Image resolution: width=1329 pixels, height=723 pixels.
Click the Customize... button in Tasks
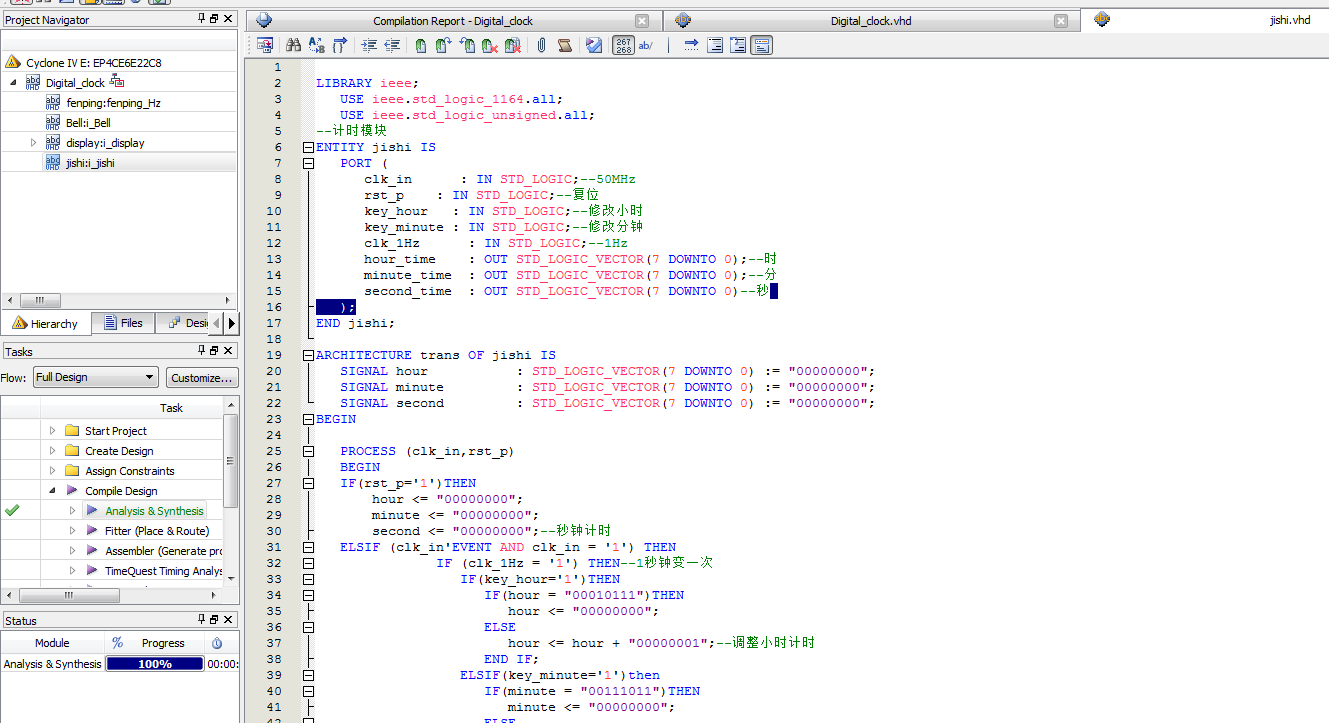(x=201, y=377)
